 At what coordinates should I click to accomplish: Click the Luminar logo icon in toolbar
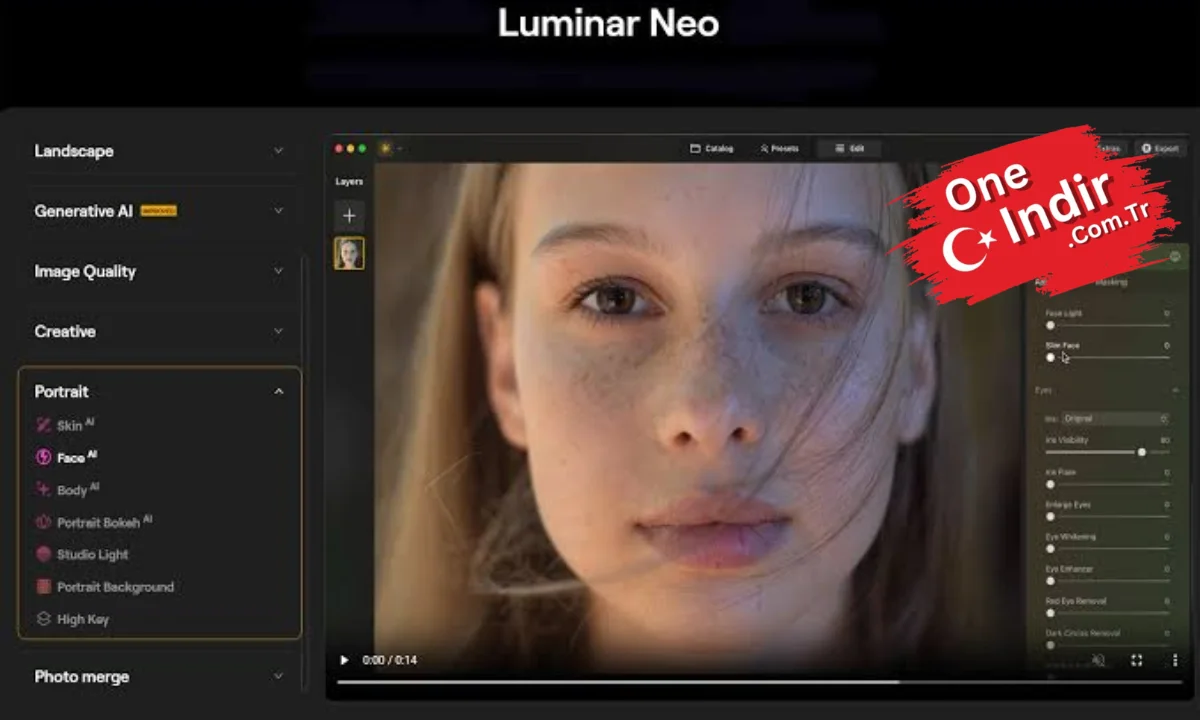point(385,148)
